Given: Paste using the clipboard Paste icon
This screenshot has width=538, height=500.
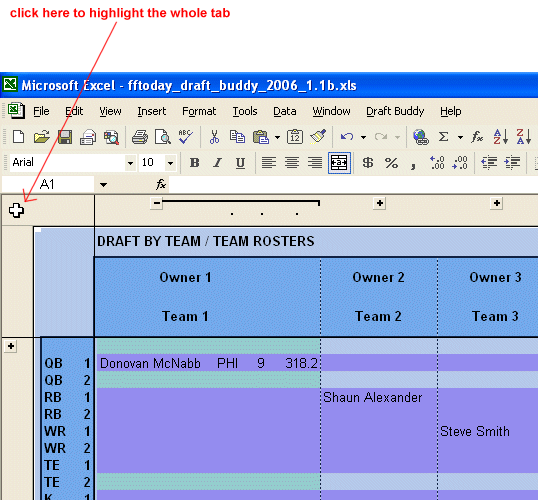Looking at the screenshot, I should pyautogui.click(x=261, y=137).
